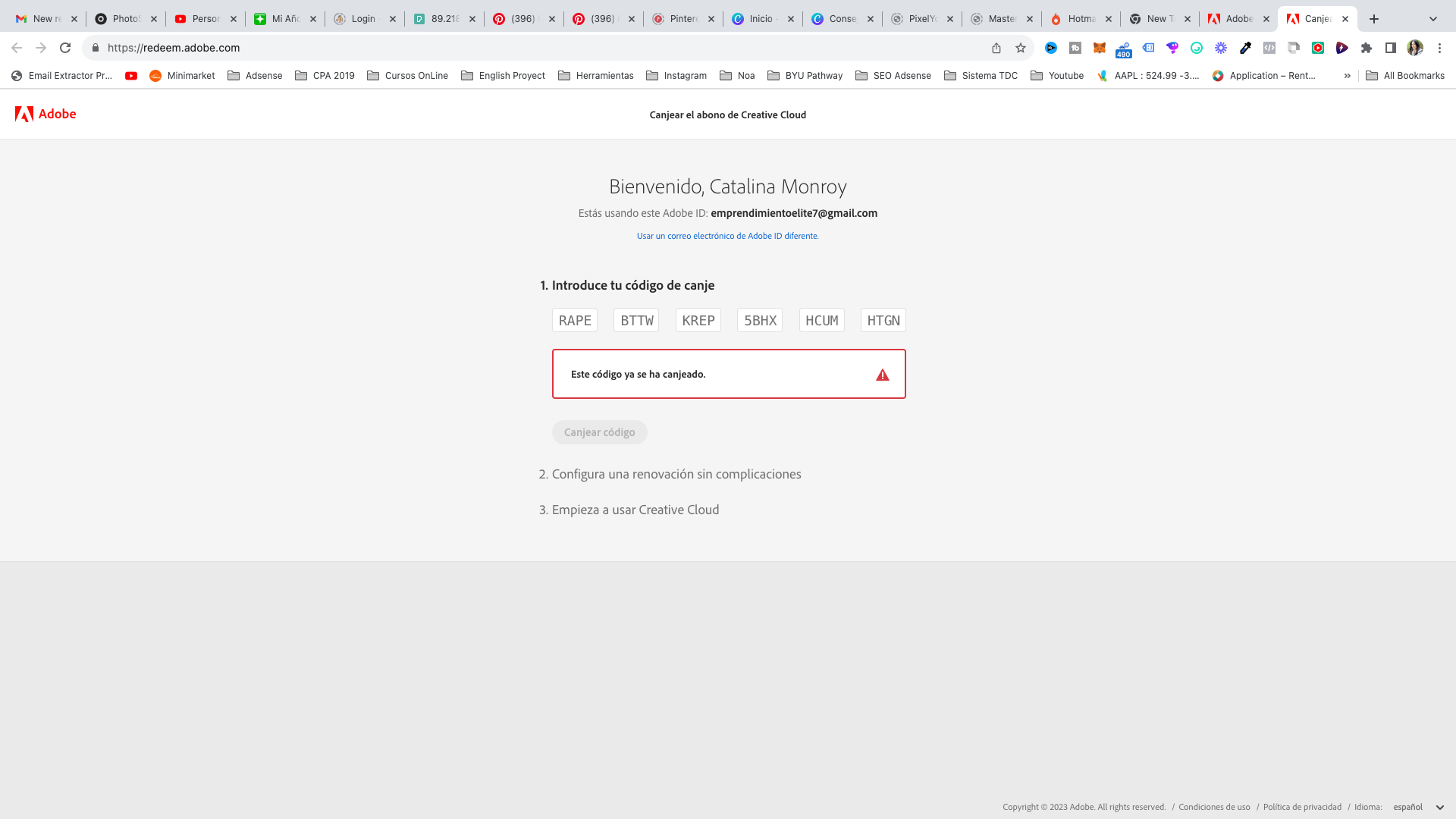The image size is (1456, 819).
Task: Open the Herramientas bookmarks folder
Action: [x=596, y=76]
